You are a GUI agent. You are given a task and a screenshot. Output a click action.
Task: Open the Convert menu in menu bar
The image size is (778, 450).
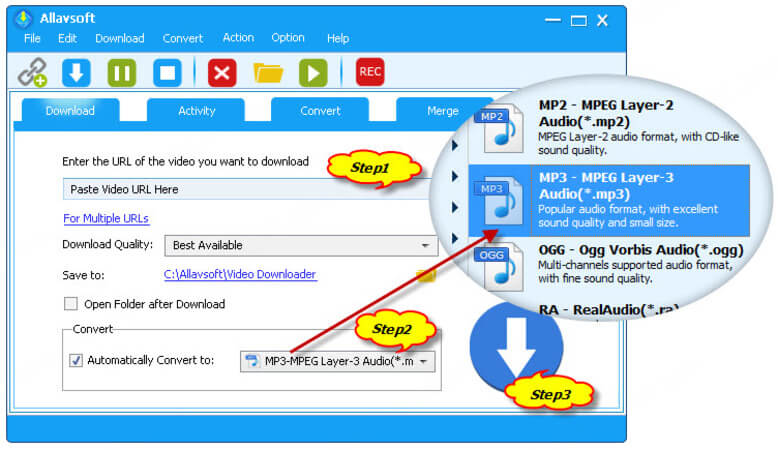coord(183,38)
